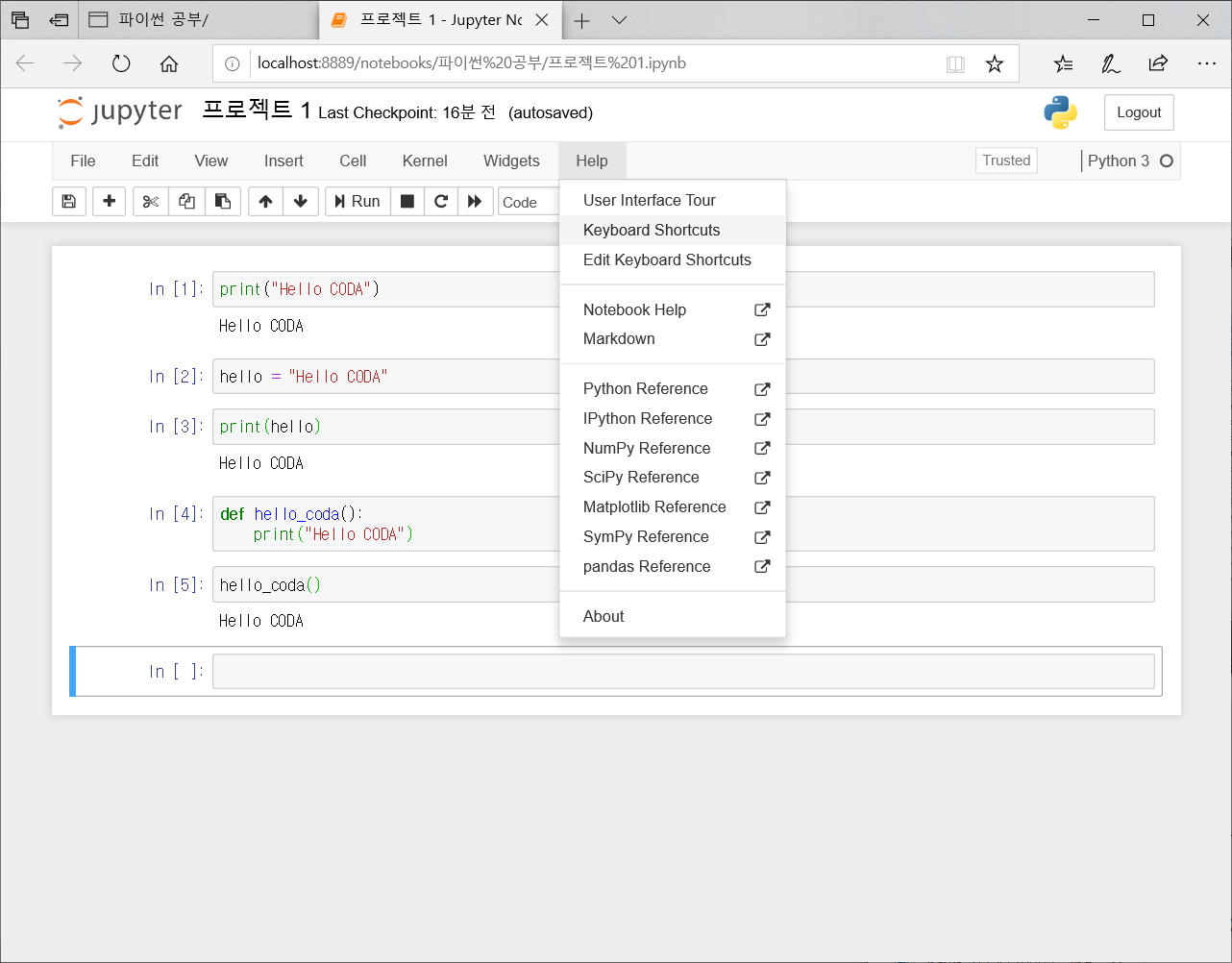Click the Python logo icon
Screen dimensions: 1232x963
1061,112
